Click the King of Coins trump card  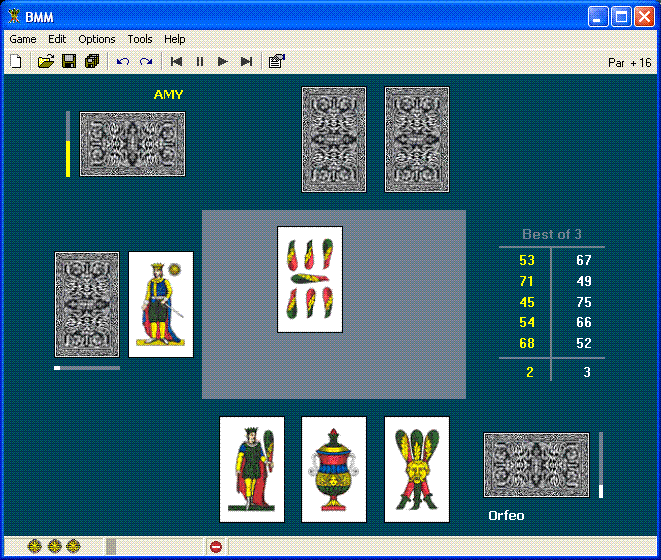pos(161,304)
